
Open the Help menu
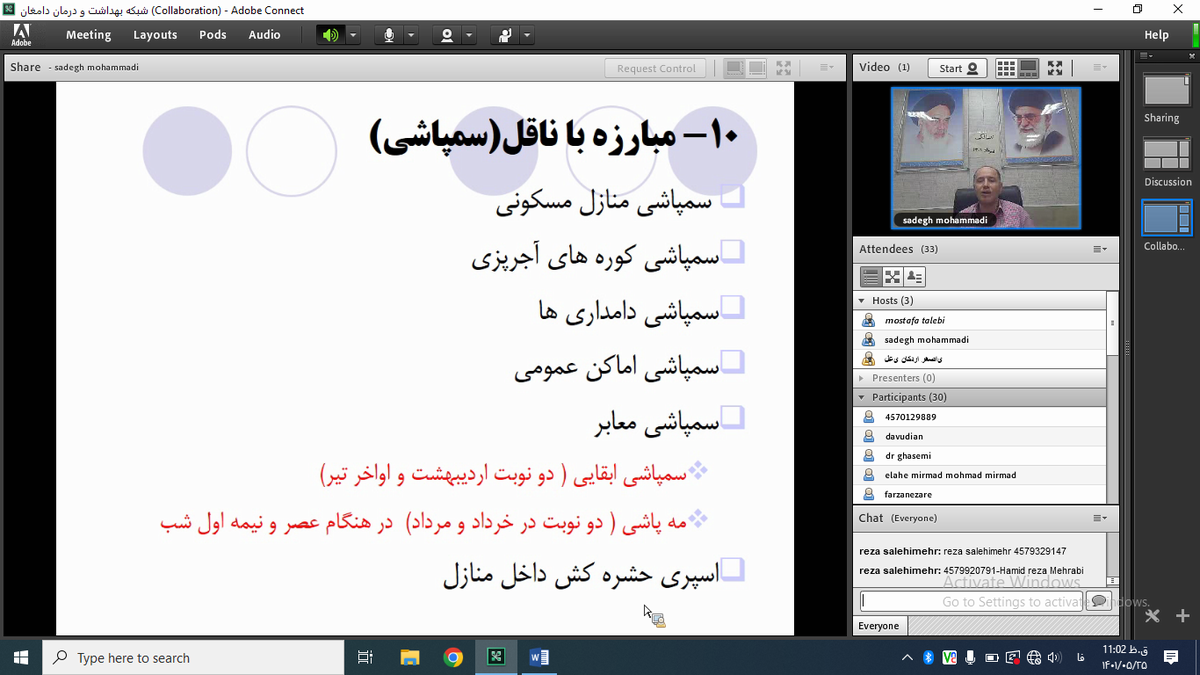point(1156,35)
